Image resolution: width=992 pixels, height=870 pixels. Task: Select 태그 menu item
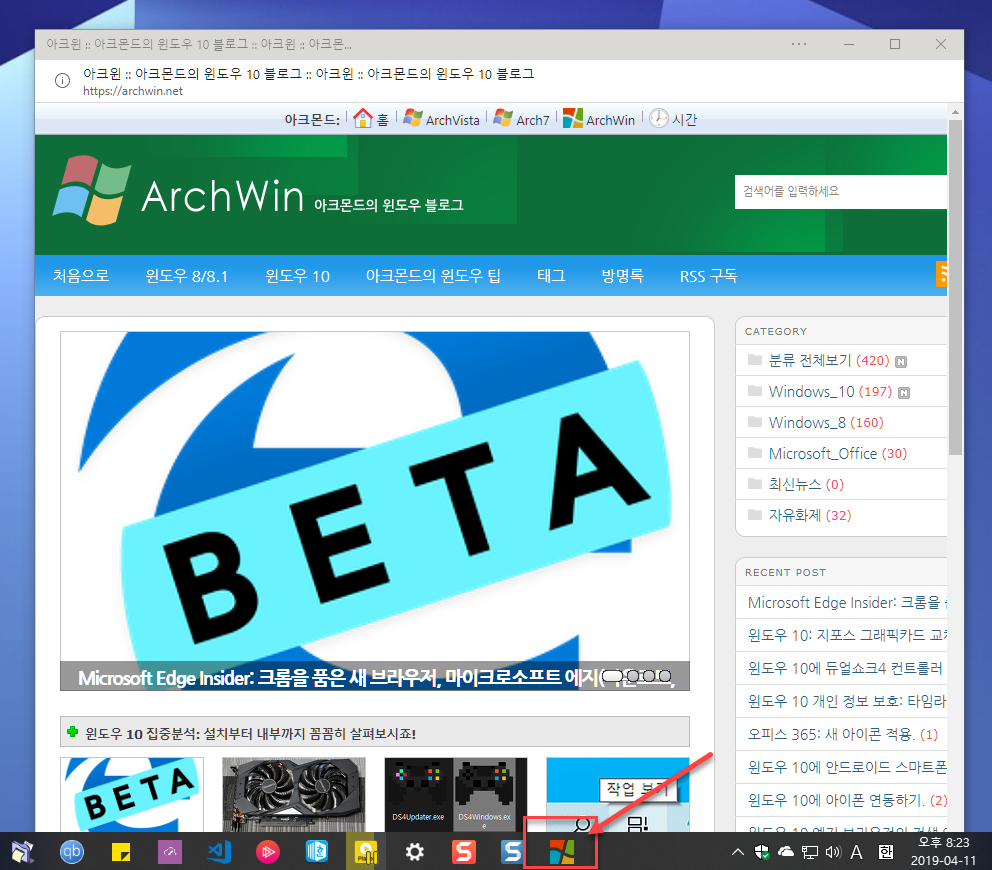[x=551, y=276]
